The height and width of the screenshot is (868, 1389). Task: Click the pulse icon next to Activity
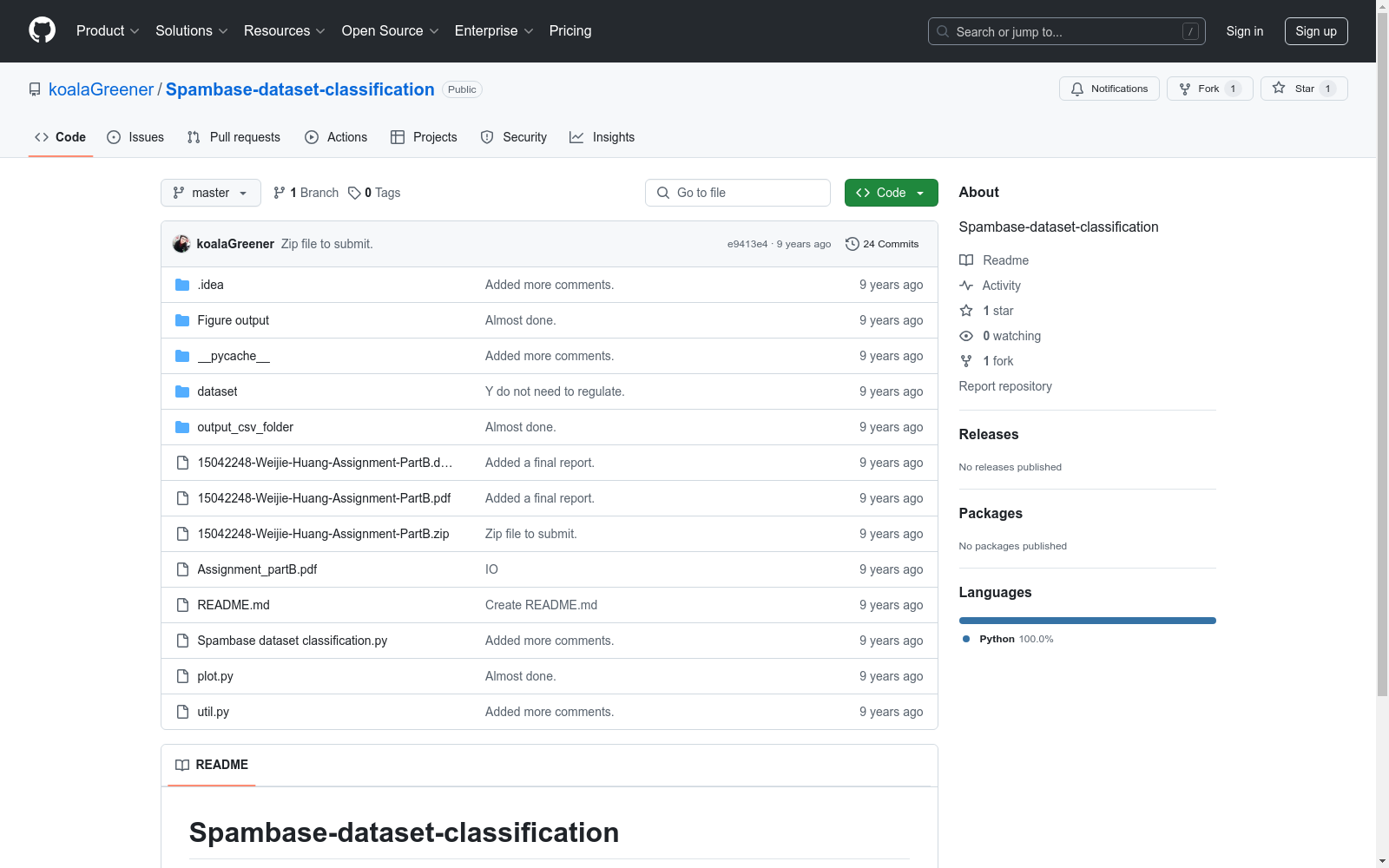(966, 286)
